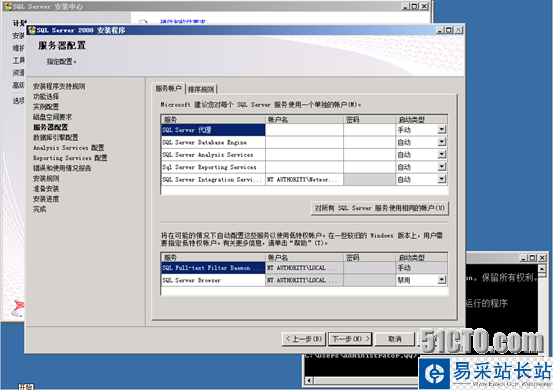Click the 服务 column header in upper table

tap(213, 119)
